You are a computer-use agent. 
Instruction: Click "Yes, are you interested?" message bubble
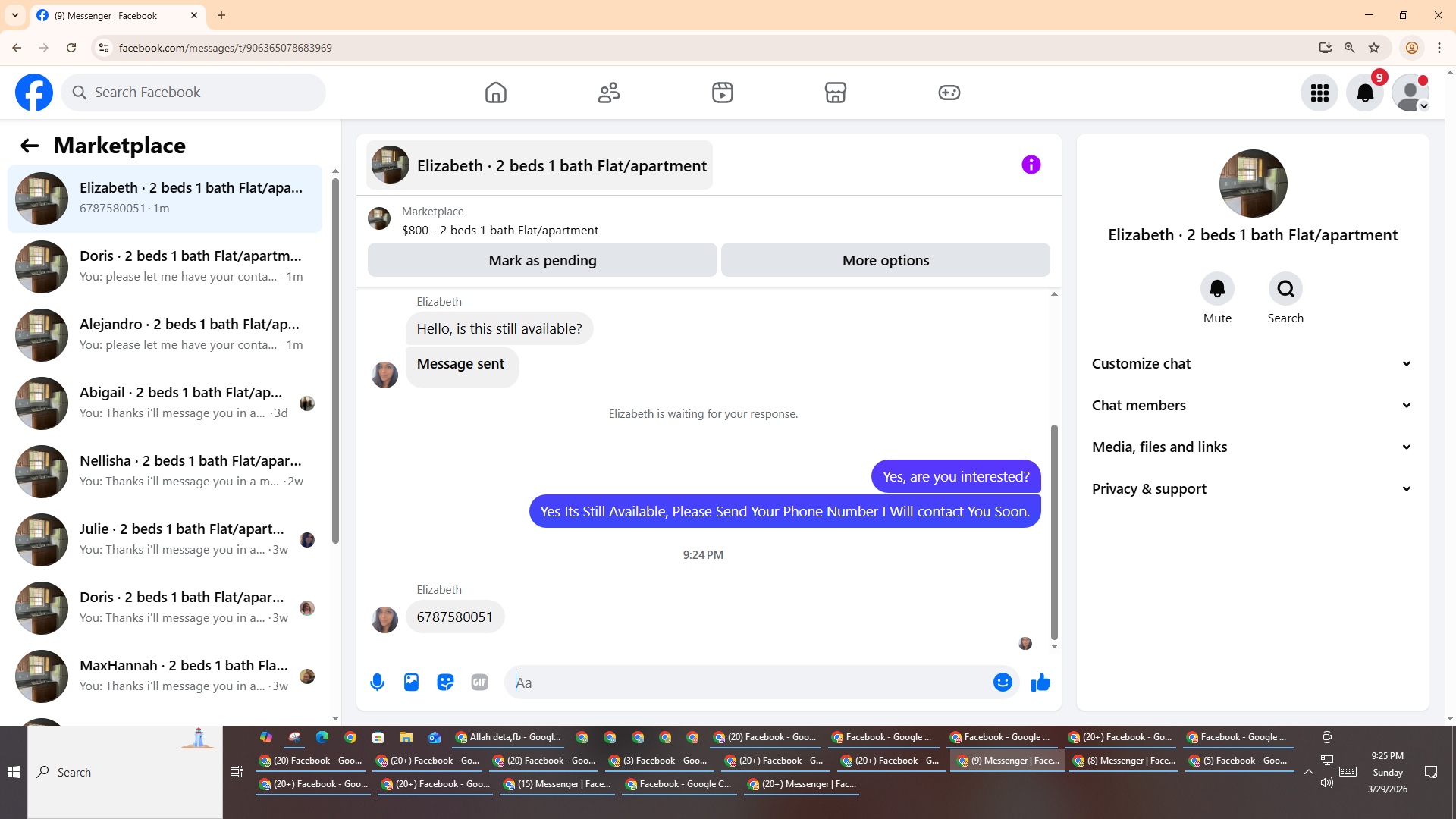pyautogui.click(x=955, y=477)
